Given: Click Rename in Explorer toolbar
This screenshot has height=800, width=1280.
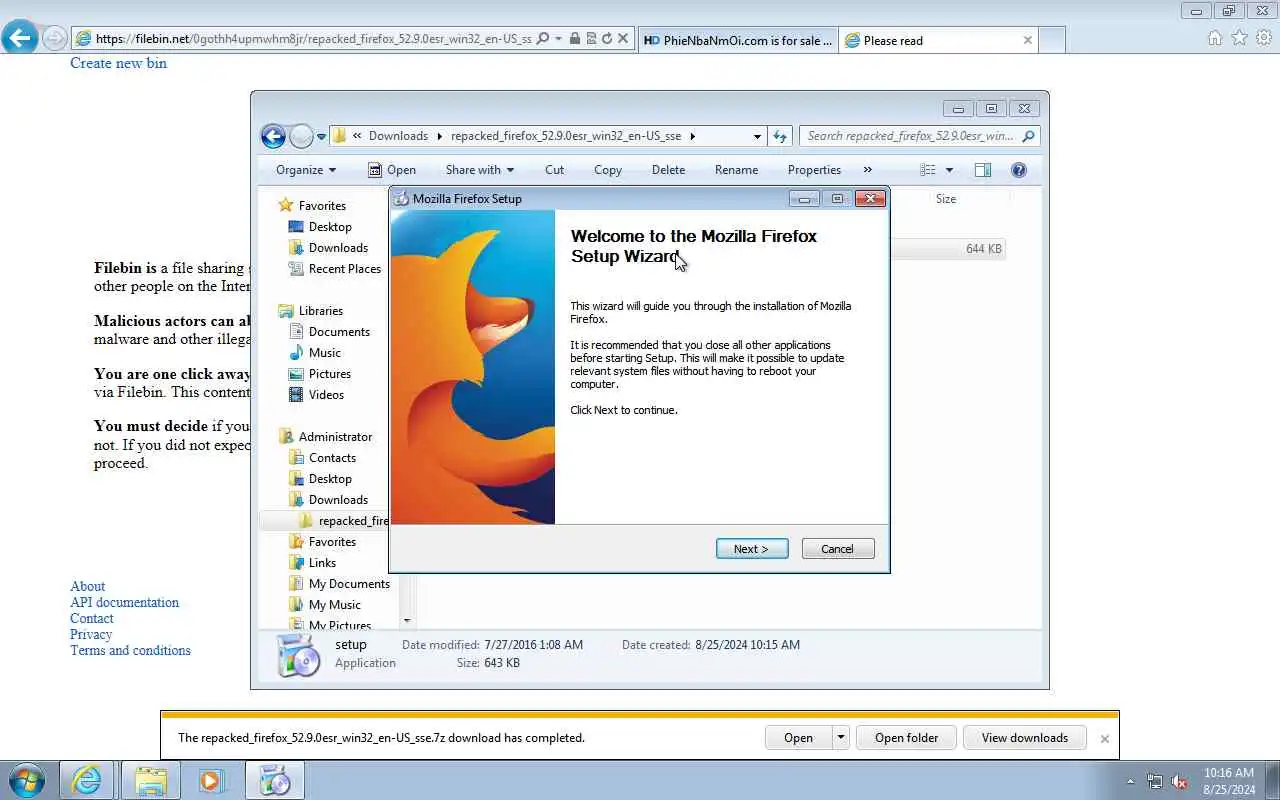Looking at the screenshot, I should (x=736, y=170).
